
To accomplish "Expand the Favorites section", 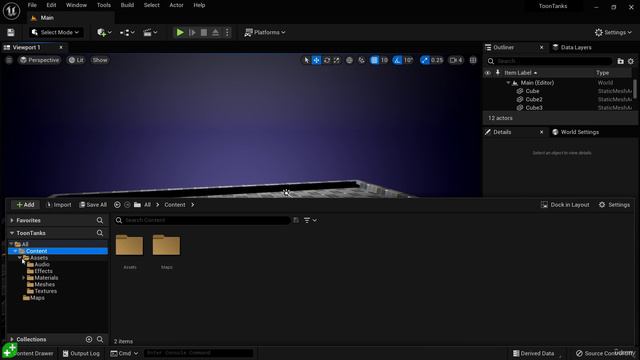I will [12, 220].
